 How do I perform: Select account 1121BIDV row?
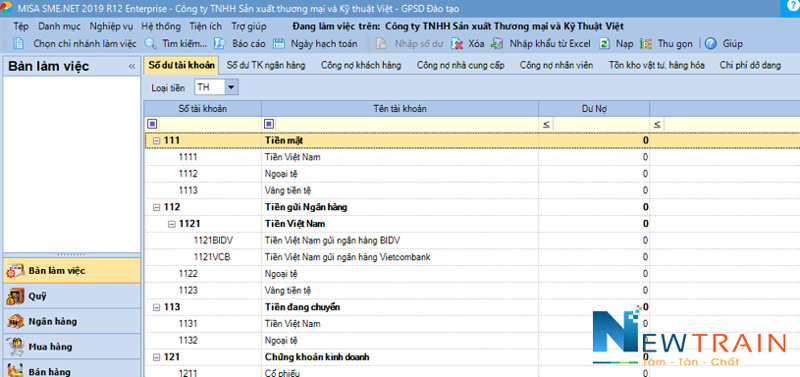(x=472, y=240)
